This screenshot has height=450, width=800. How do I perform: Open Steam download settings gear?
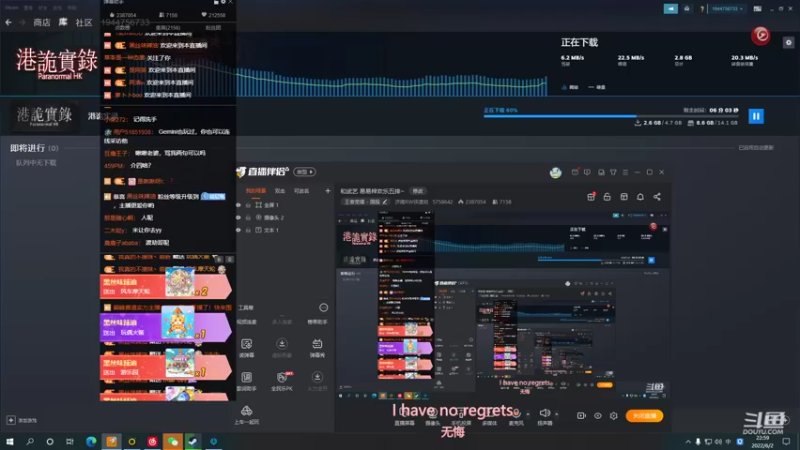click(x=788, y=43)
